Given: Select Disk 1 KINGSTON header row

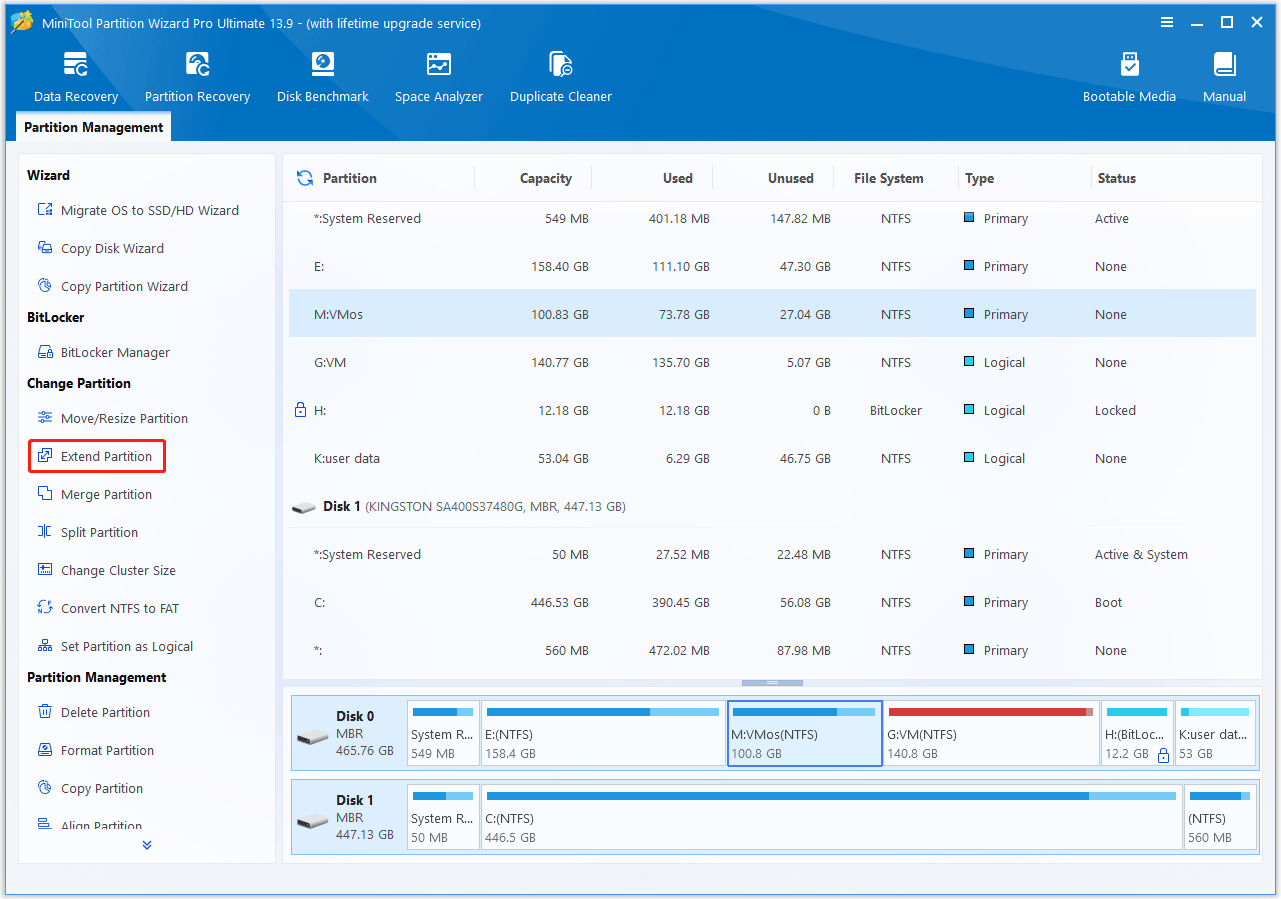Looking at the screenshot, I should [772, 506].
